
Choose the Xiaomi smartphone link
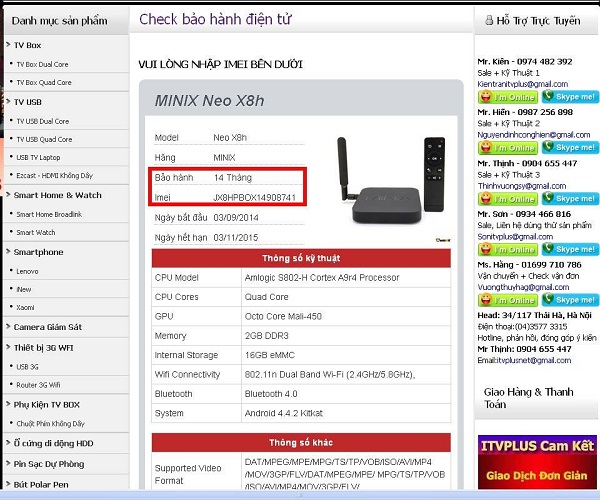[25, 308]
